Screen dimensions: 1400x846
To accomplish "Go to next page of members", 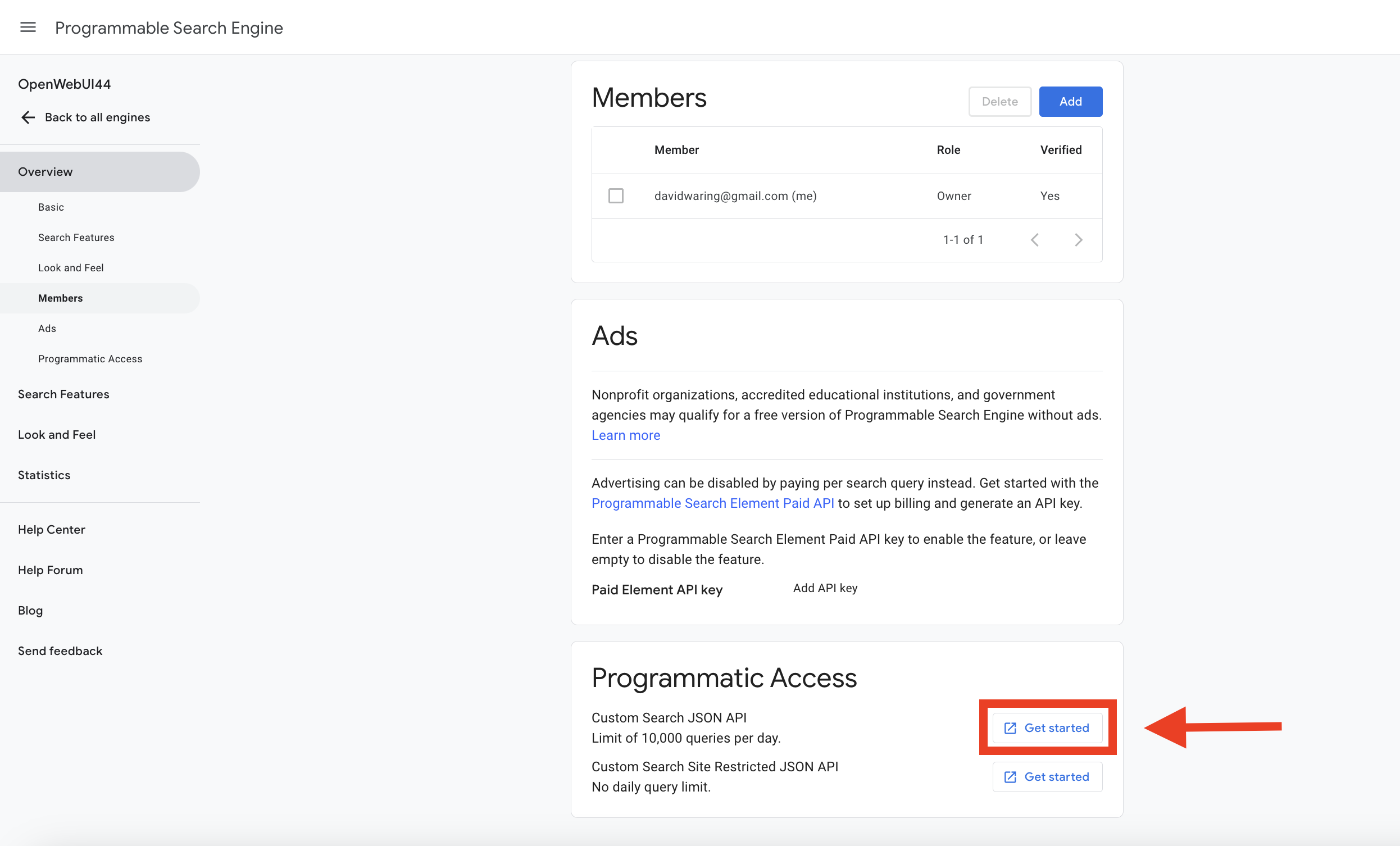I will click(1079, 240).
